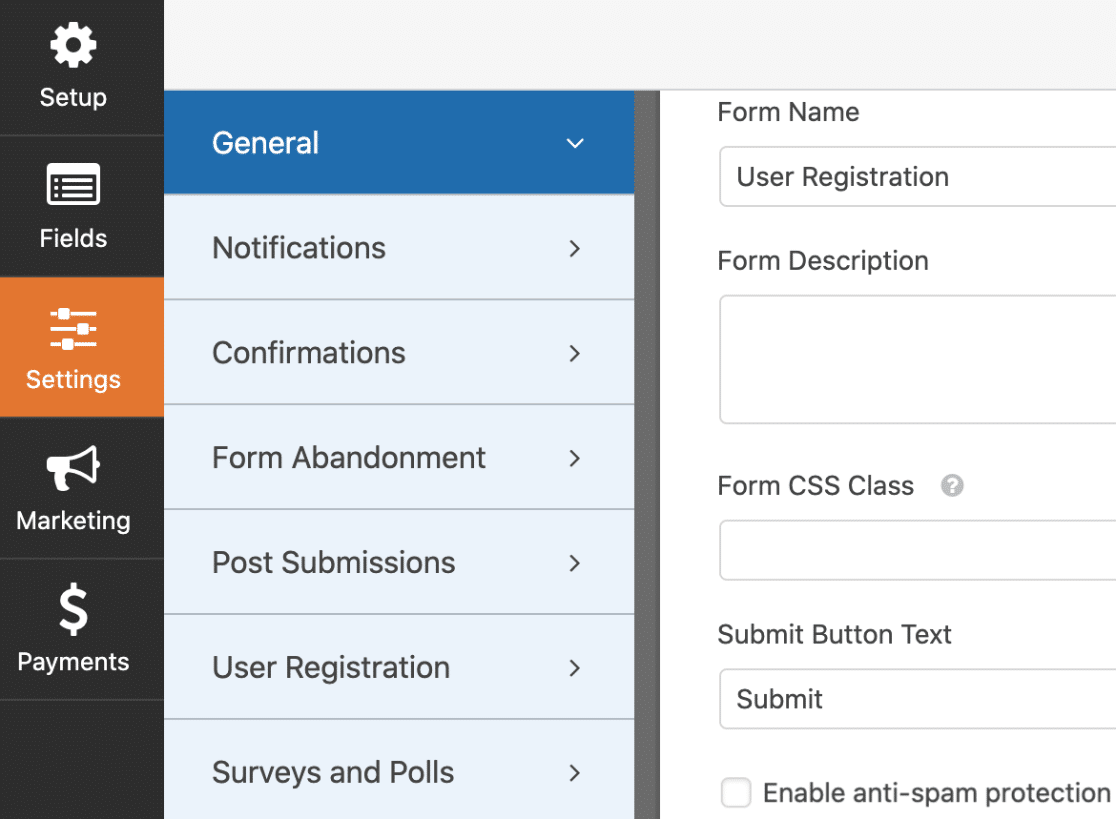
Task: Click the Submit Button Text field
Action: 917,699
